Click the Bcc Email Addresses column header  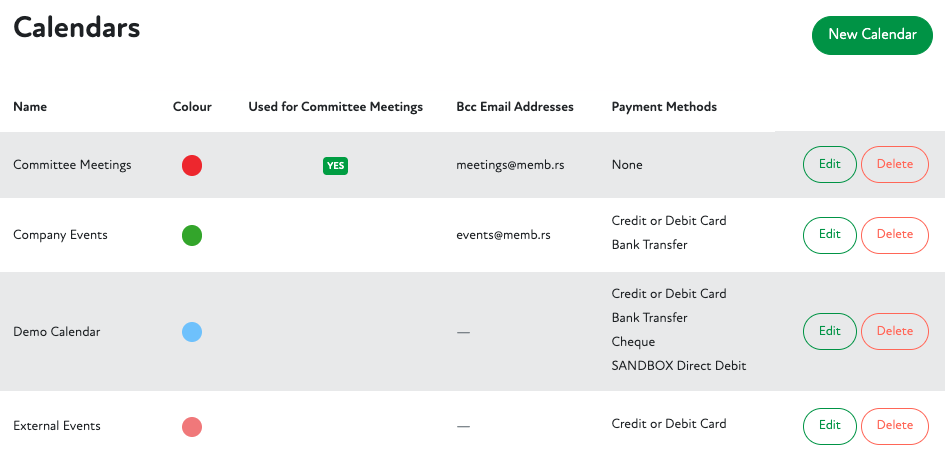[515, 107]
